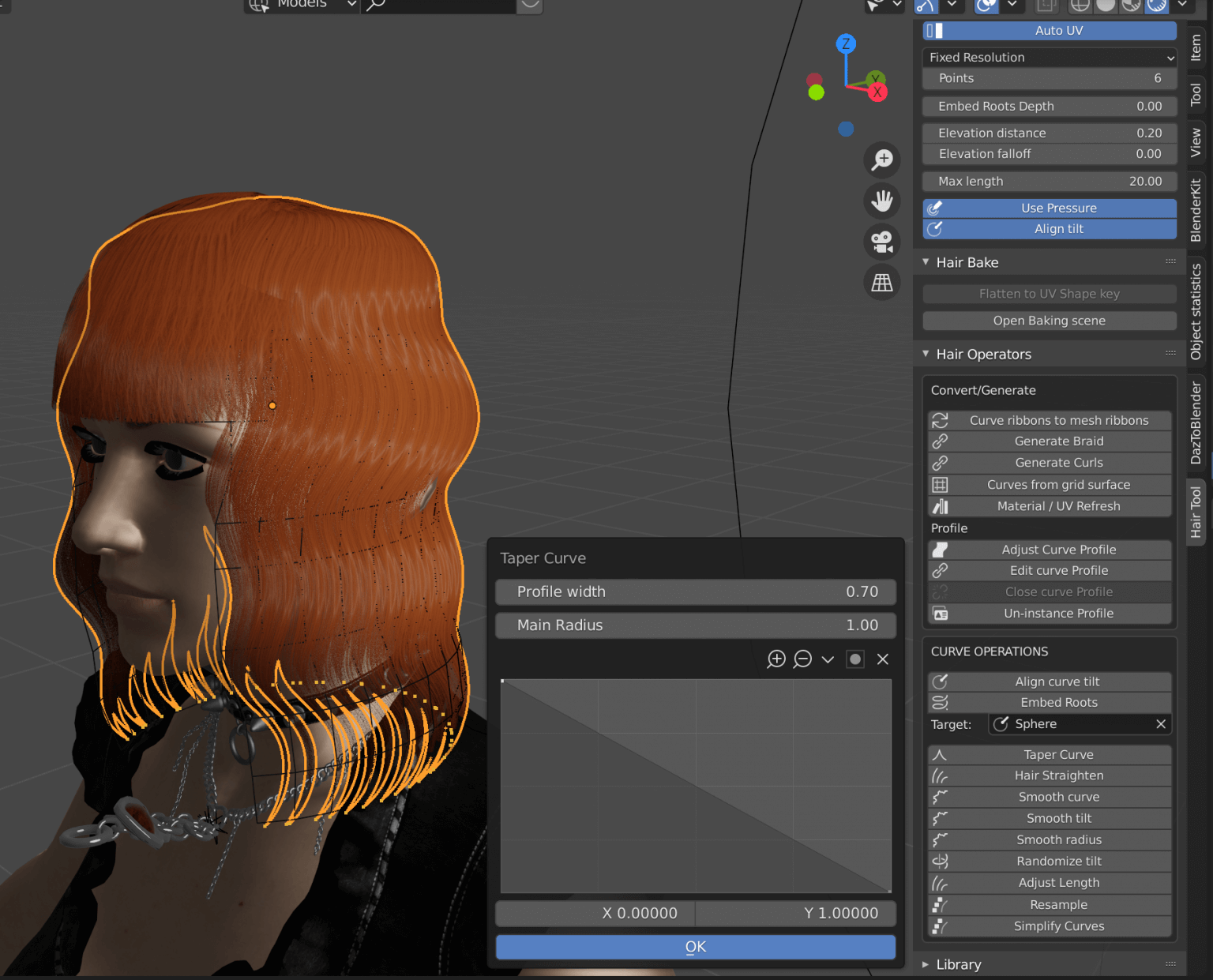Click the Open Baking scene button
This screenshot has width=1213, height=980.
click(x=1050, y=321)
